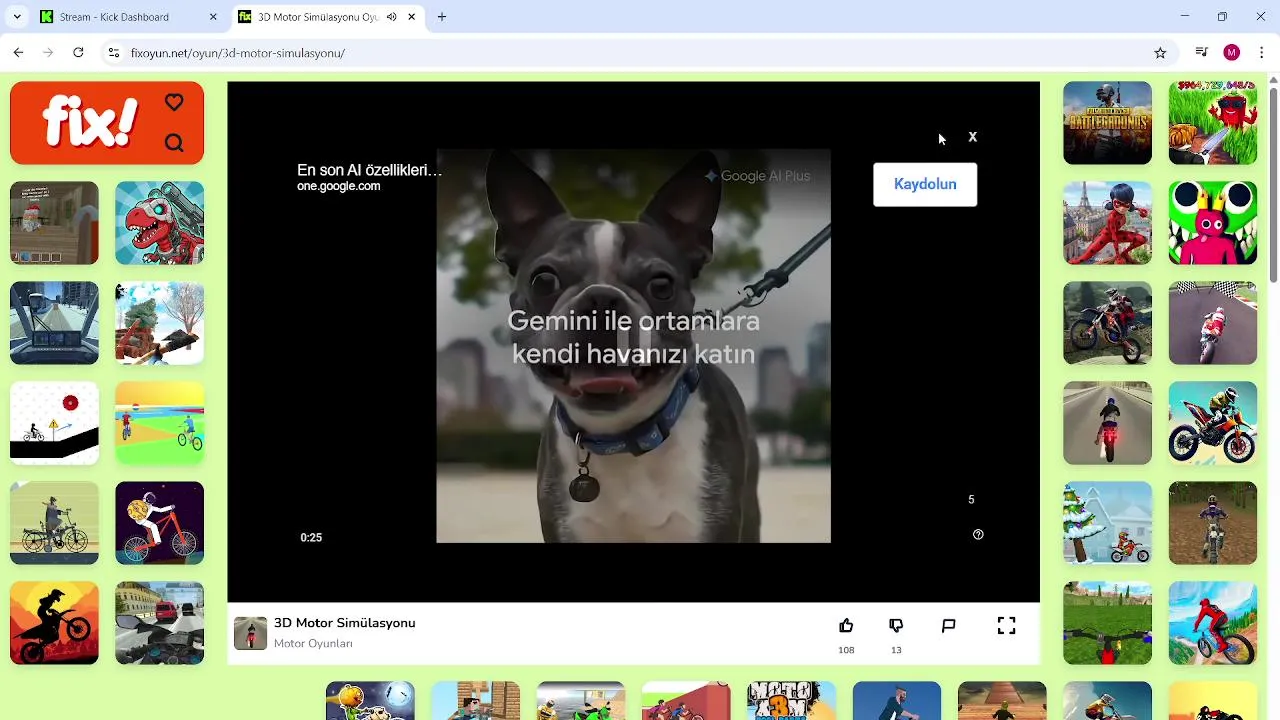
Task: Open the green big-eyed monster game thumbnail
Action: (x=1213, y=223)
